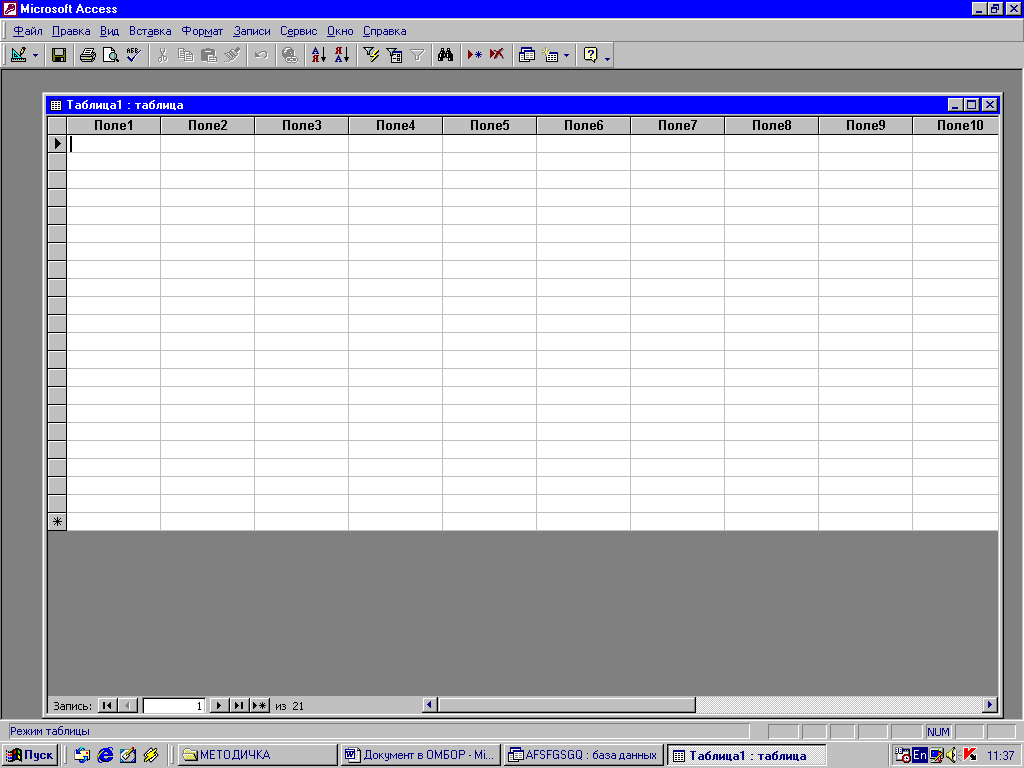Click the current record selector arrow

coord(57,144)
